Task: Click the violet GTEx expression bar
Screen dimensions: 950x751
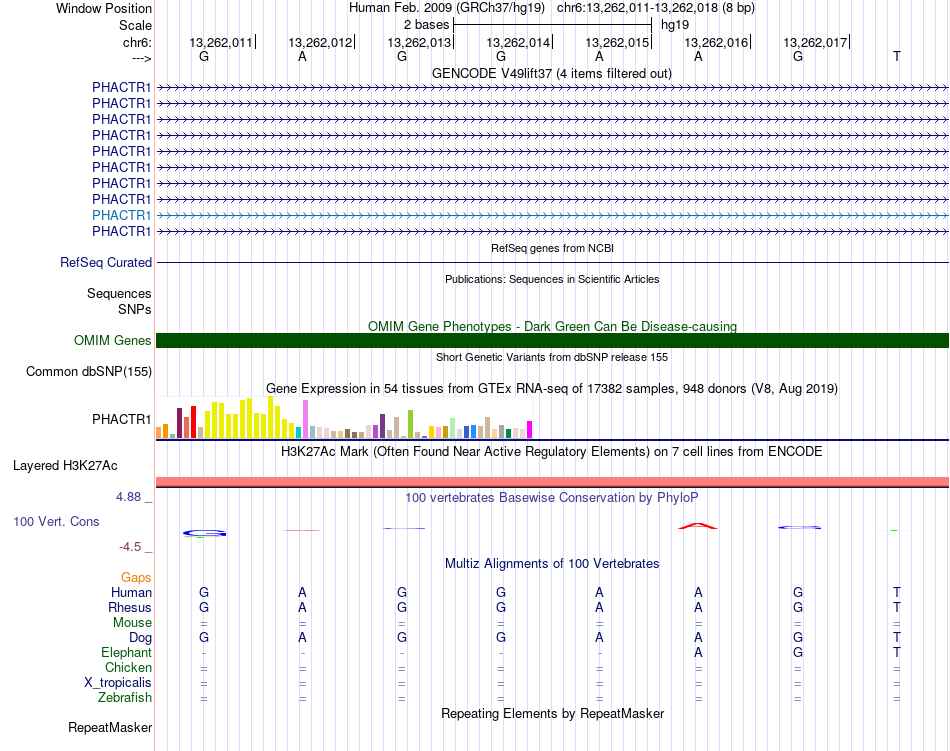Action: tap(305, 419)
